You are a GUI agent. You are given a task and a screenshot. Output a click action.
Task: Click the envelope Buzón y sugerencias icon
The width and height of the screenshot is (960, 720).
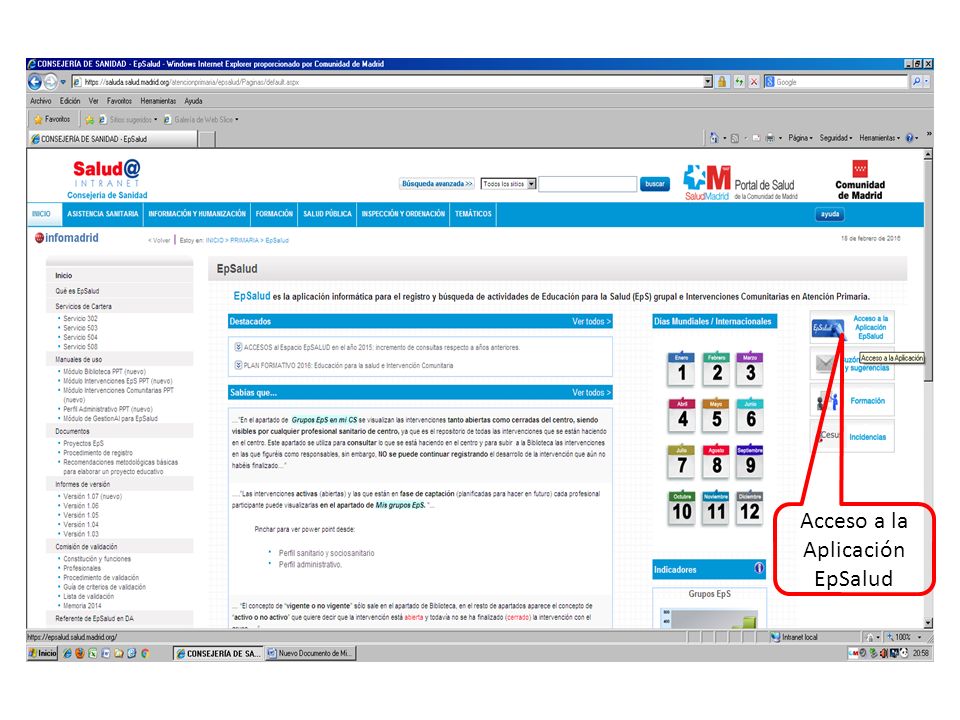827,364
